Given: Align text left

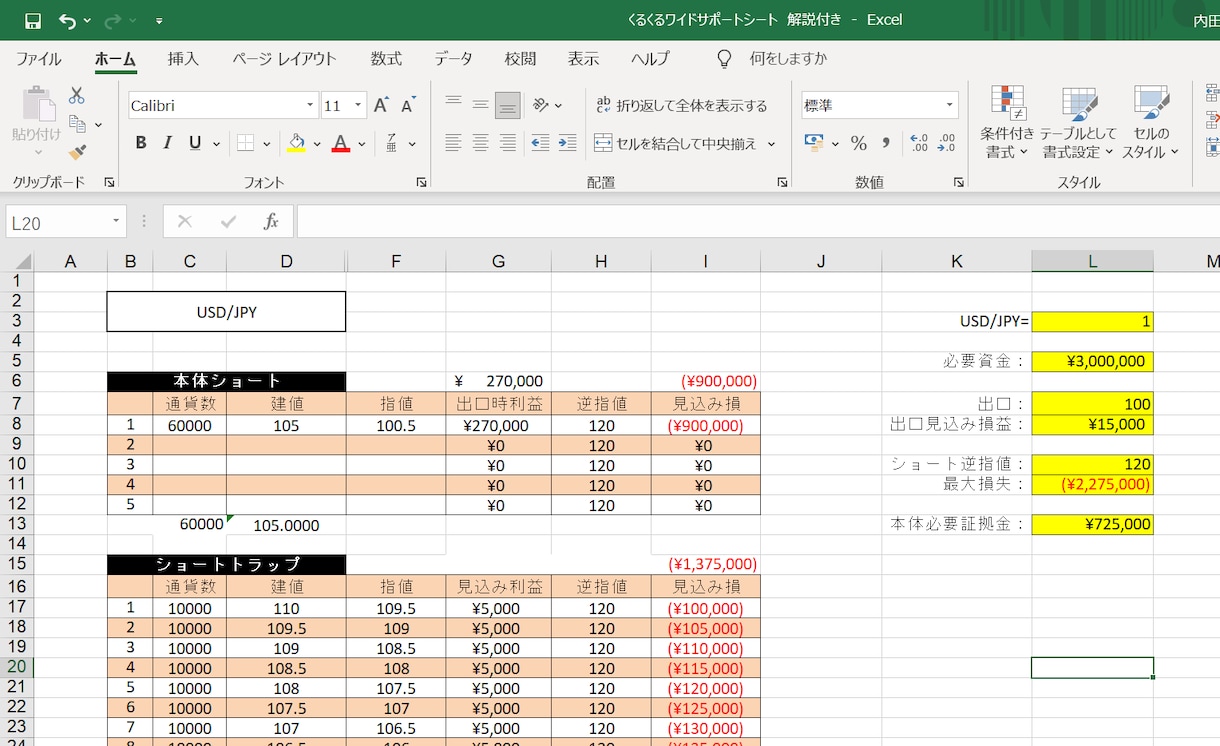Looking at the screenshot, I should pyautogui.click(x=453, y=143).
